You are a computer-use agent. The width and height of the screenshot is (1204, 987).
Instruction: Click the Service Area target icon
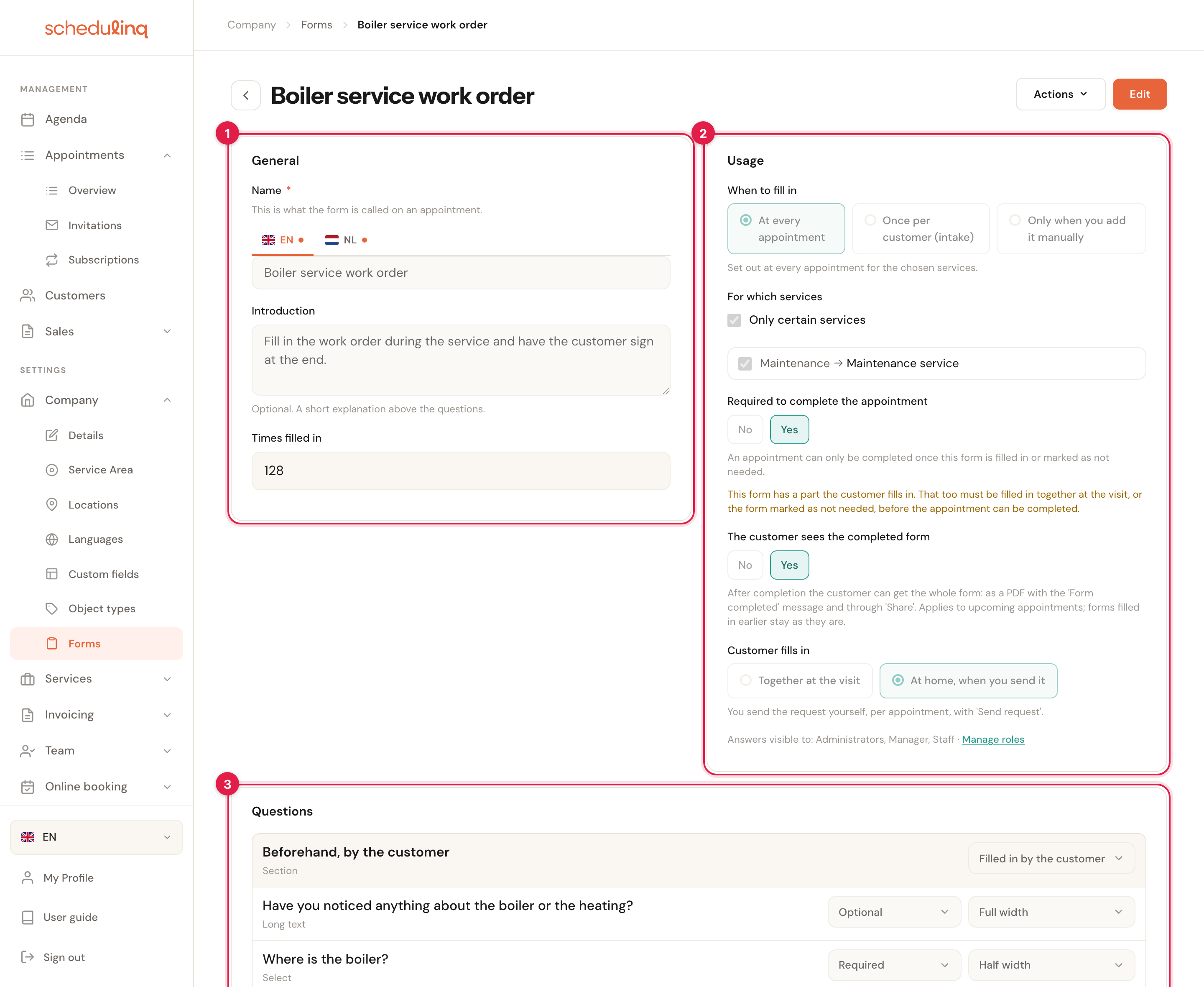pyautogui.click(x=52, y=470)
